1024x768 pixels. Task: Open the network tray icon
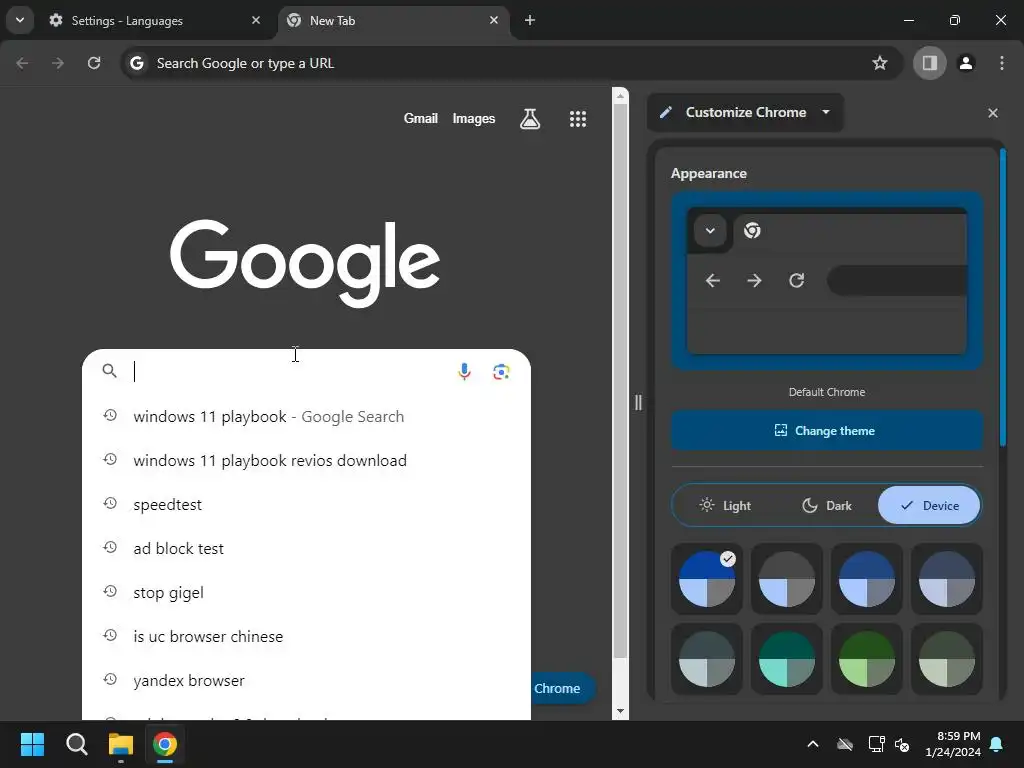click(876, 744)
